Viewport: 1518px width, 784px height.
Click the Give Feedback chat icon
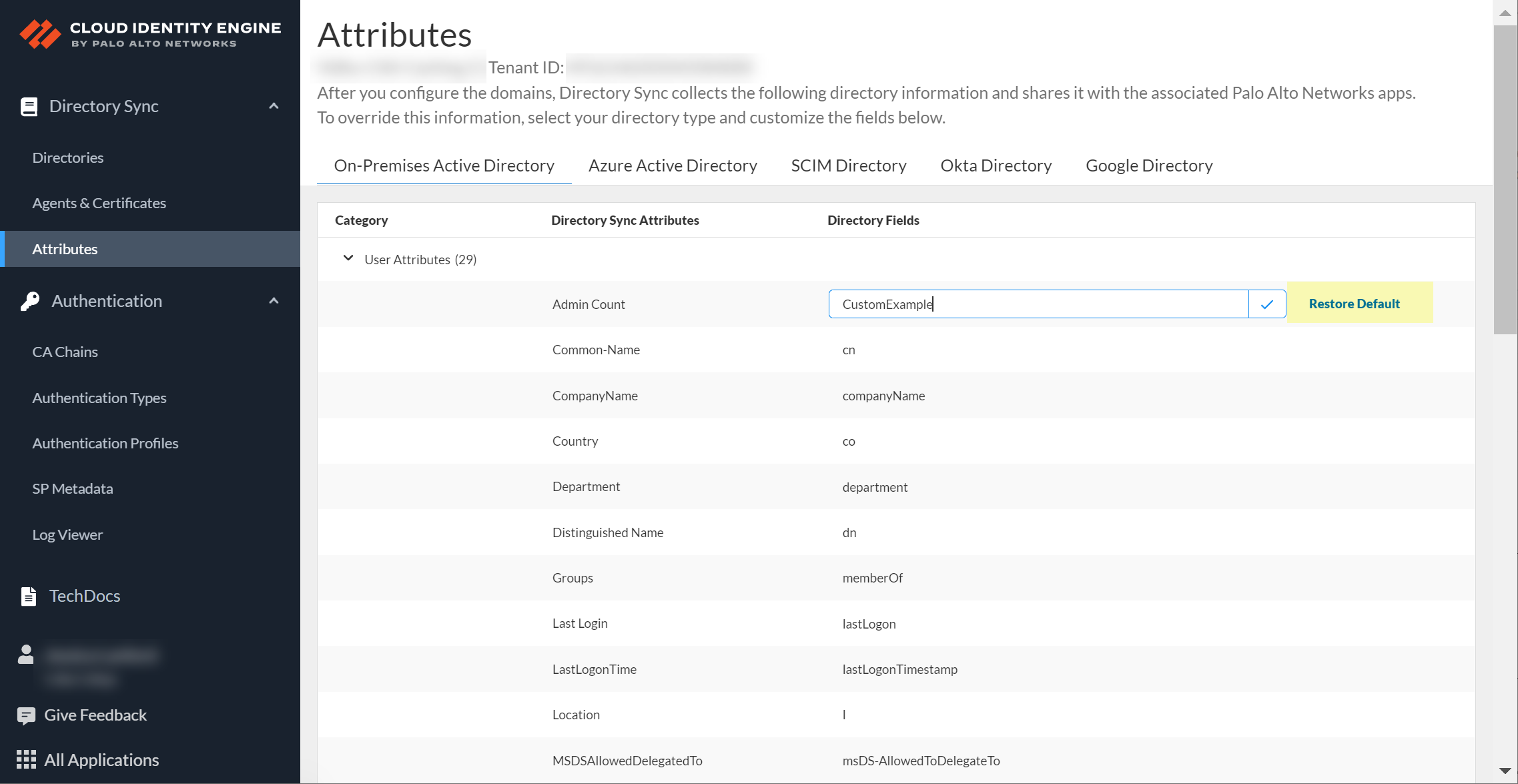[x=26, y=715]
